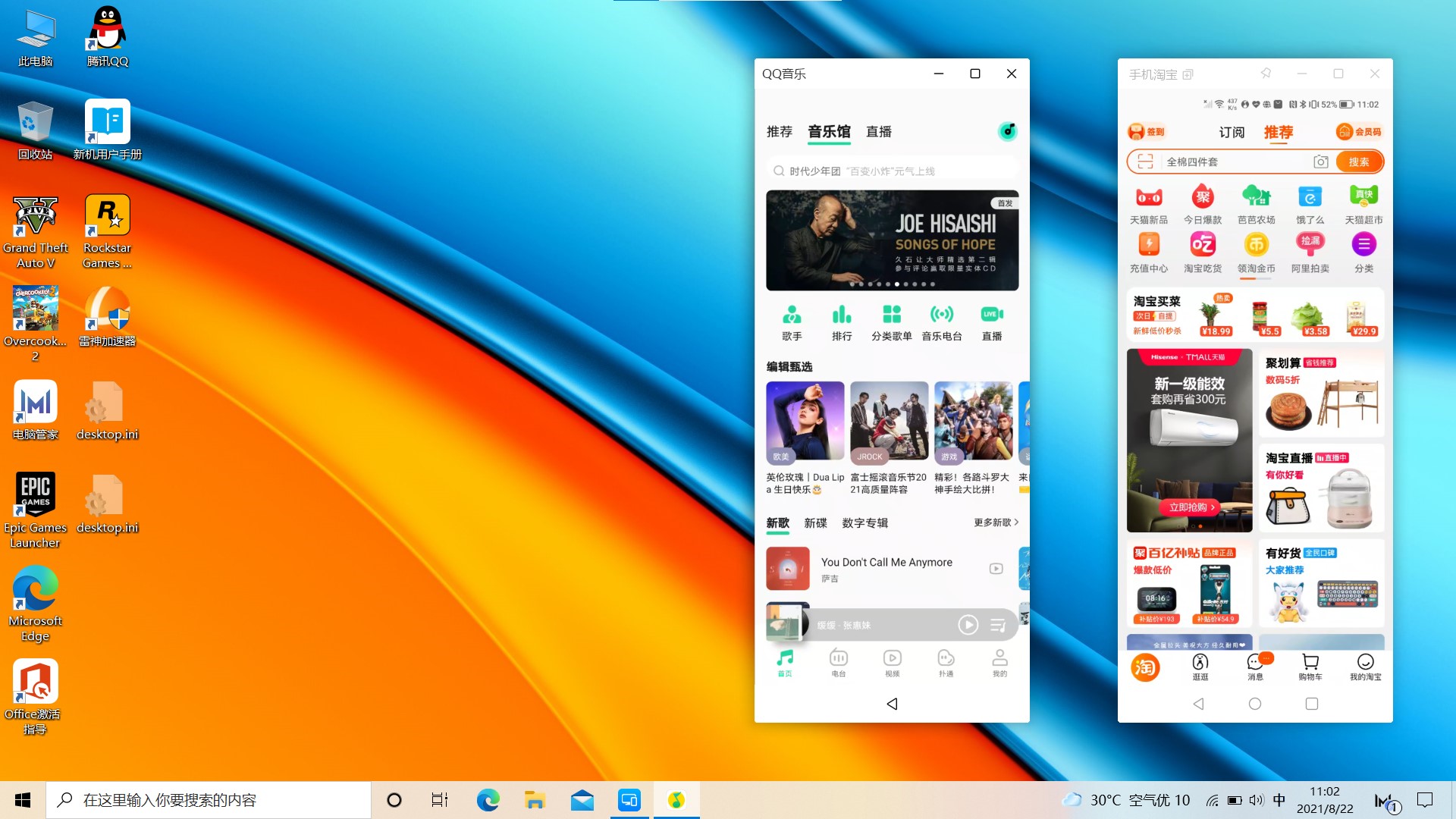1456x819 pixels.
Task: Click the Taobao search input 全棉四件套
Action: (1235, 162)
